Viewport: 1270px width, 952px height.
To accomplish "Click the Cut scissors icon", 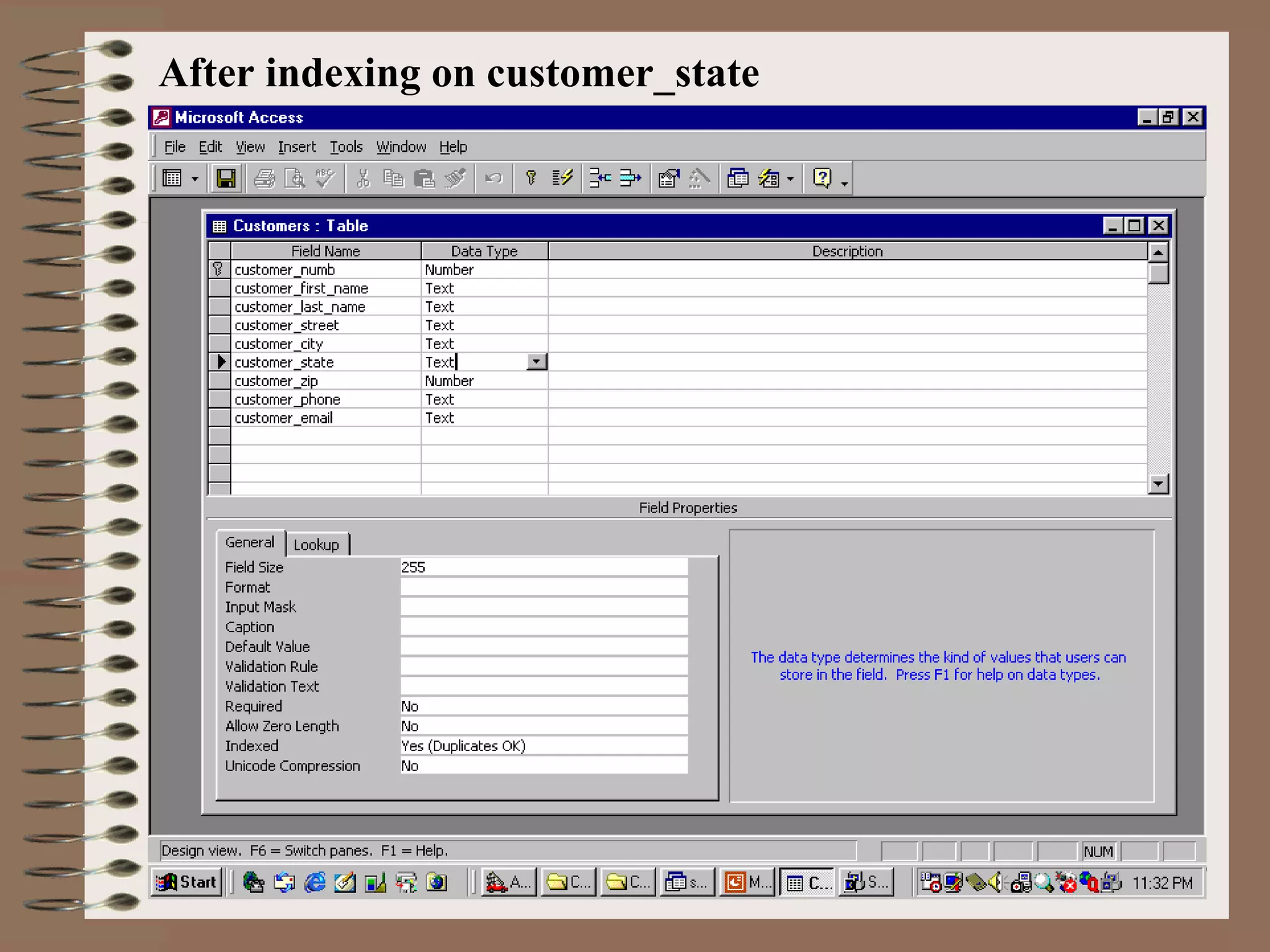I will [x=363, y=178].
